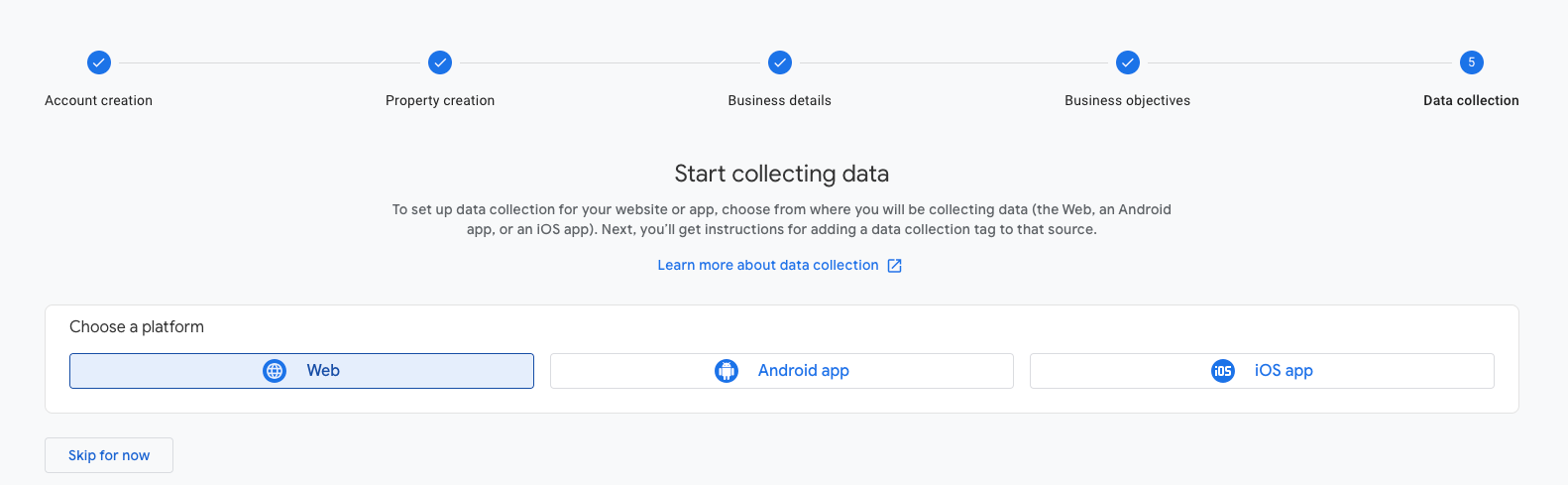
Task: Click the Account creation step checkmark icon
Action: coord(99,62)
